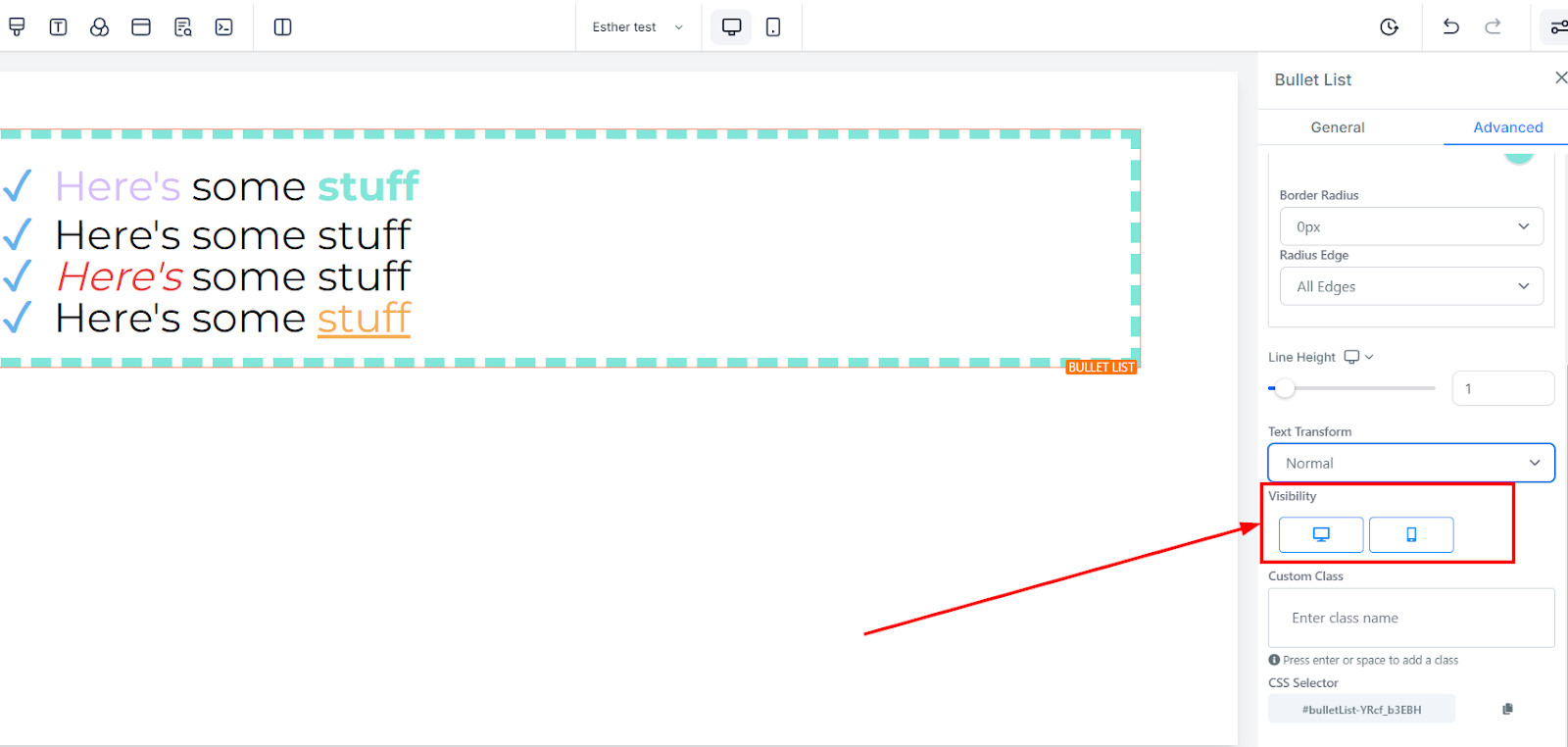This screenshot has height=747, width=1568.
Task: Open the typography settings icon
Action: tap(58, 27)
